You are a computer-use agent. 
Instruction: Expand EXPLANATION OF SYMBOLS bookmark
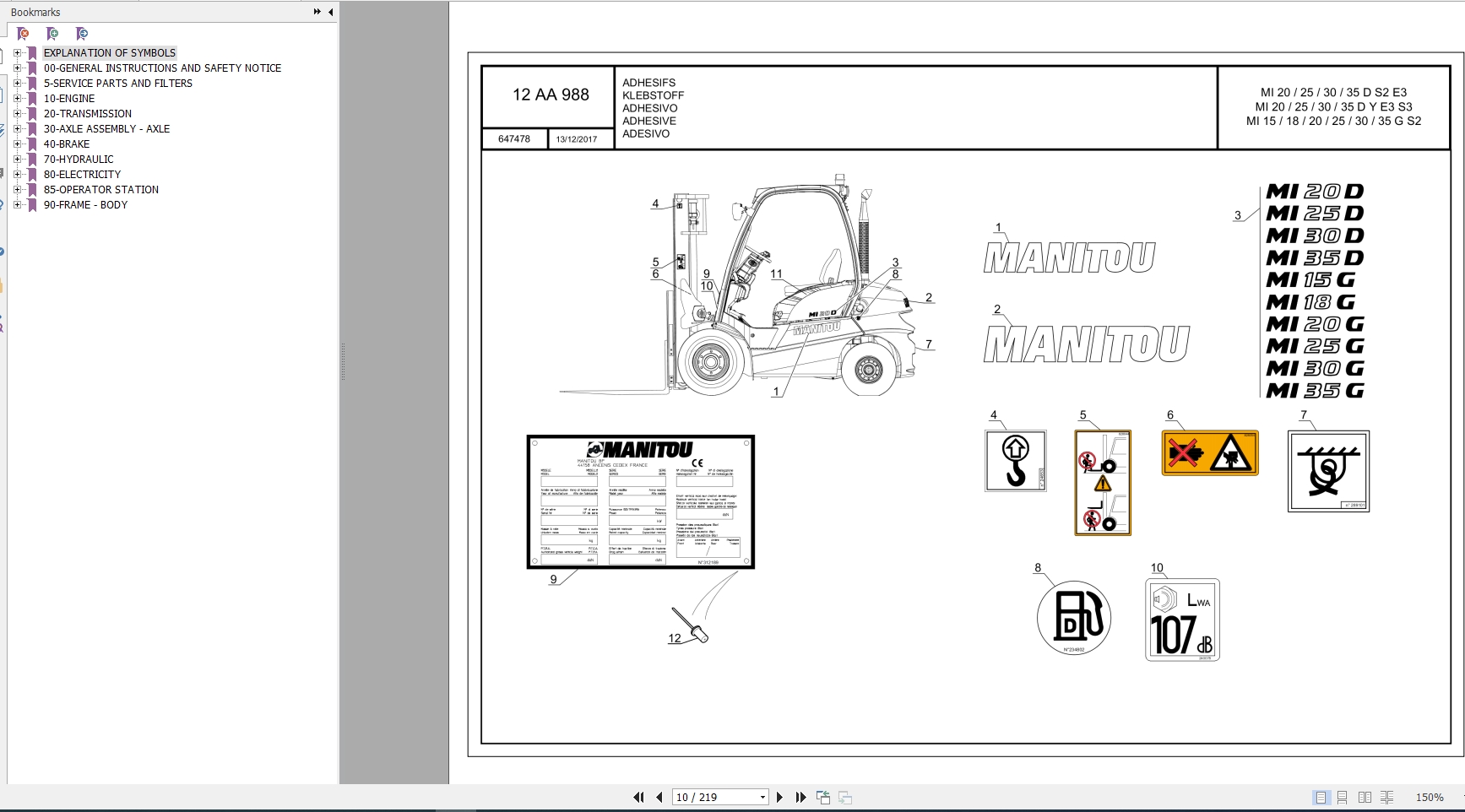point(18,52)
